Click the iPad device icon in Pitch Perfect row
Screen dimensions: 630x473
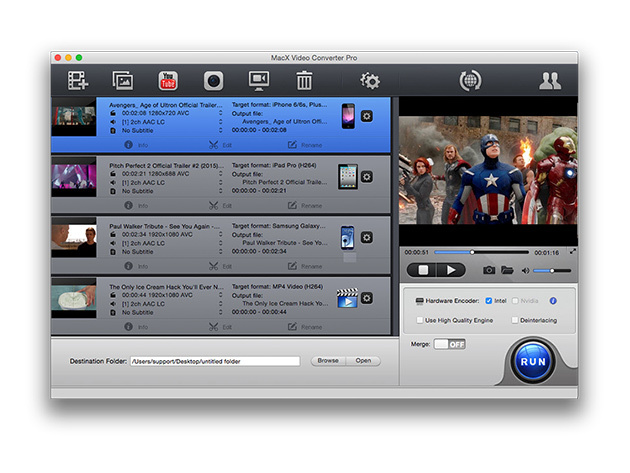click(x=348, y=177)
